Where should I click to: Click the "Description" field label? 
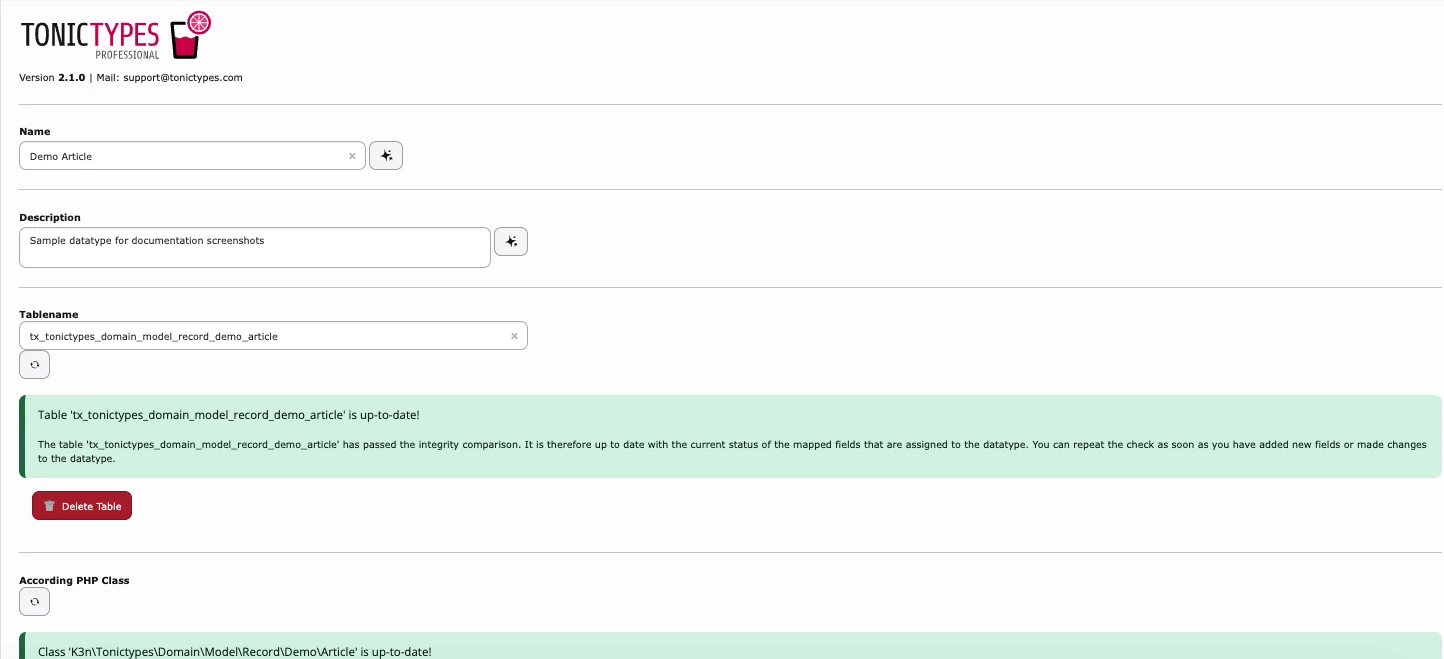[50, 217]
